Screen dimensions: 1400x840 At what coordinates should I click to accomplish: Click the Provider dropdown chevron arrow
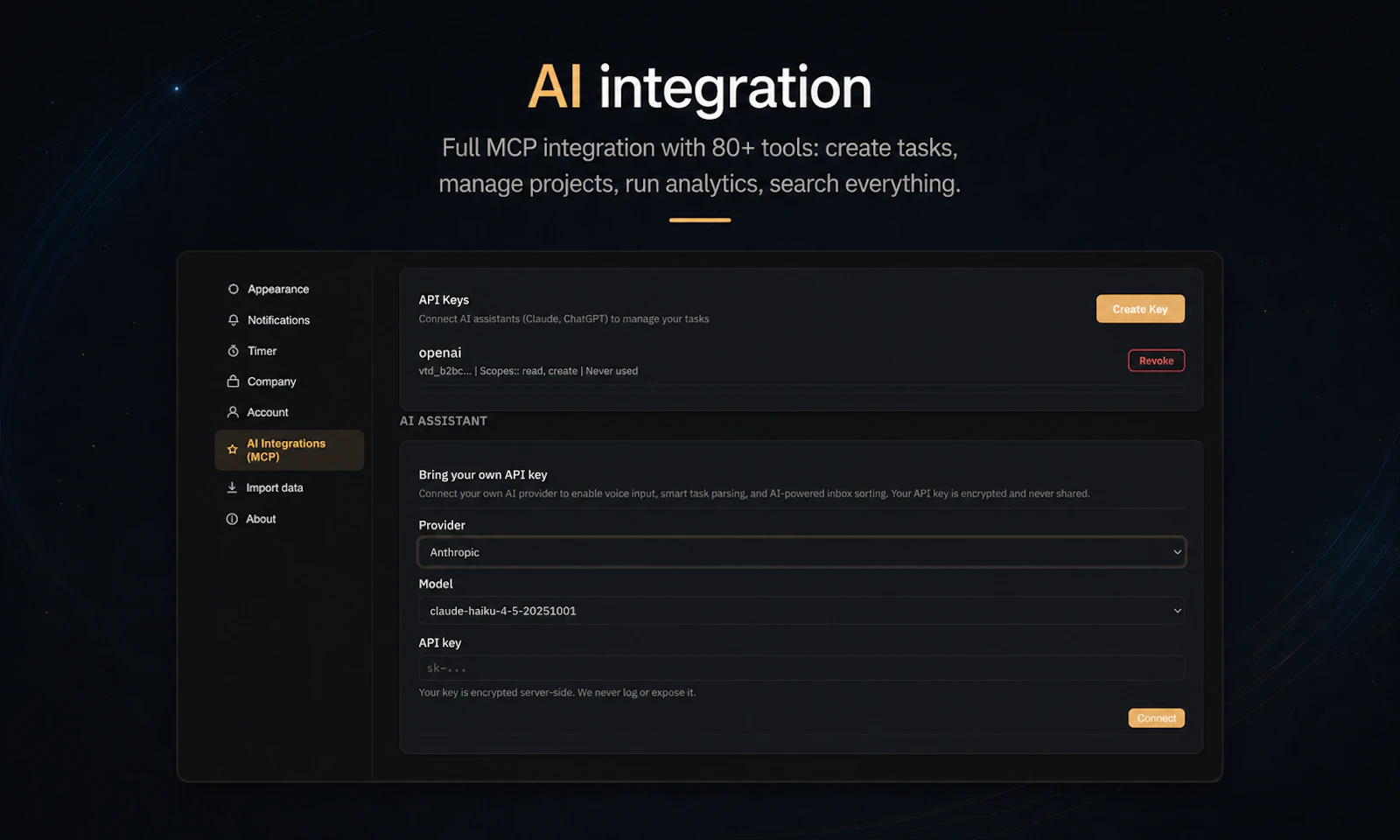(x=1177, y=552)
